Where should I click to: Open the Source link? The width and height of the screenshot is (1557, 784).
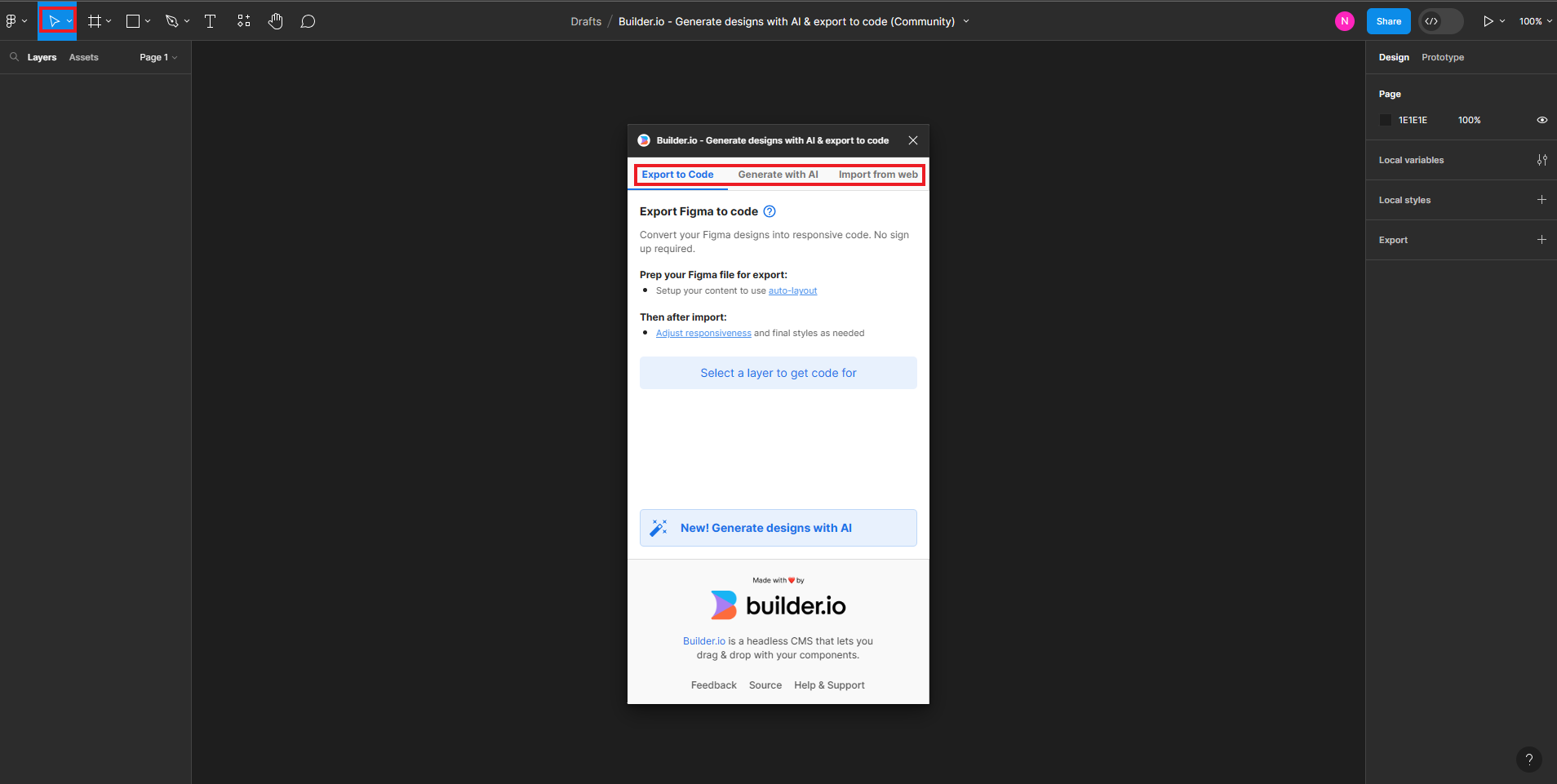(x=765, y=685)
